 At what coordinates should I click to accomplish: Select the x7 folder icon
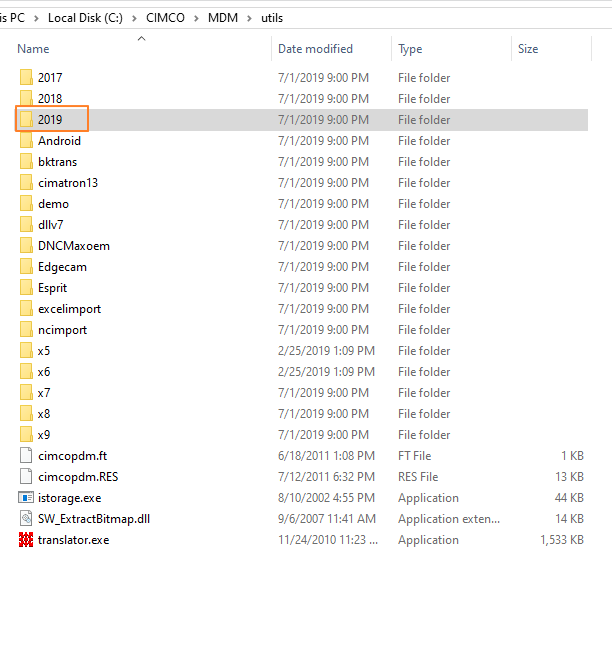[x=26, y=393]
